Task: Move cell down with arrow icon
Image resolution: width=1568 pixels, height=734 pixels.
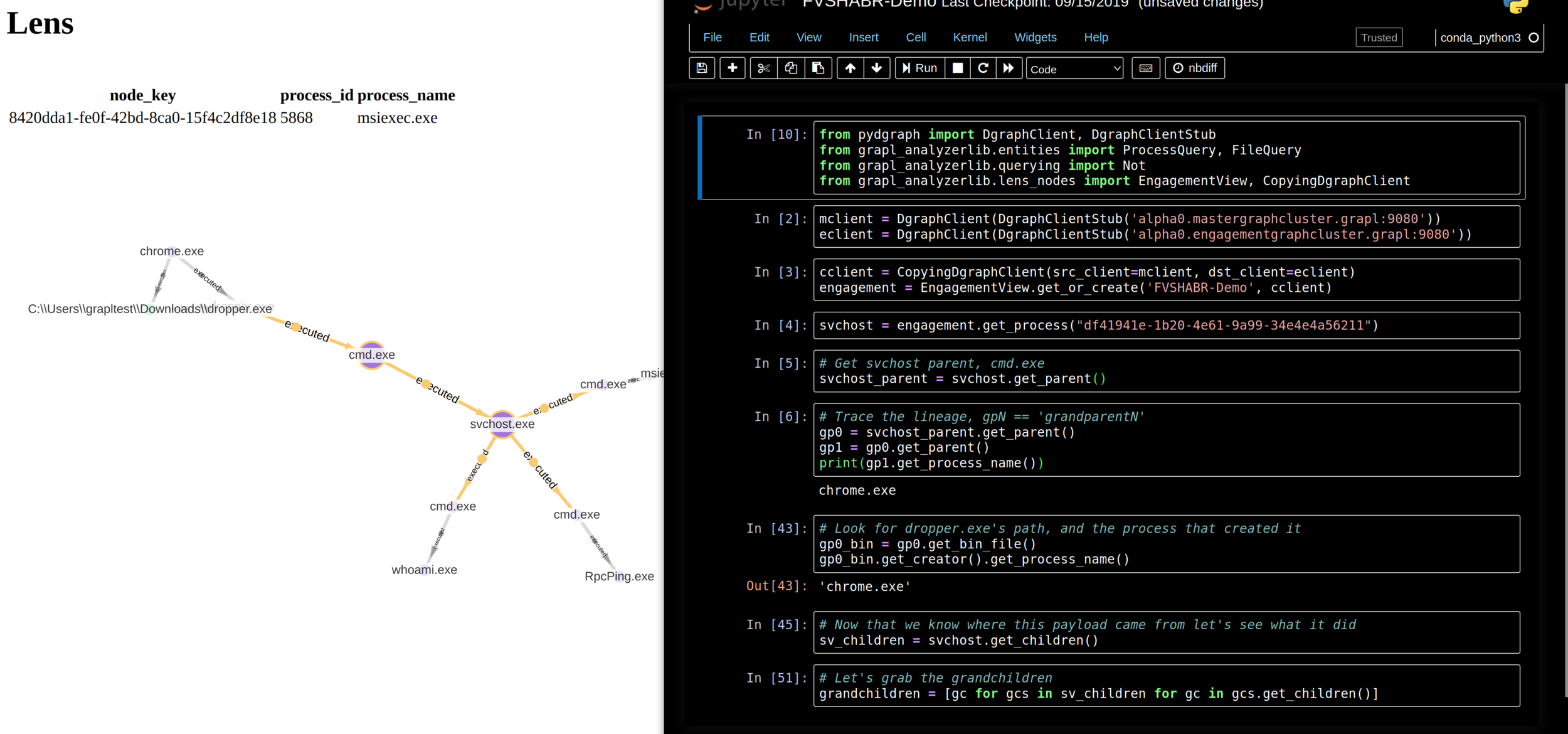Action: [877, 68]
